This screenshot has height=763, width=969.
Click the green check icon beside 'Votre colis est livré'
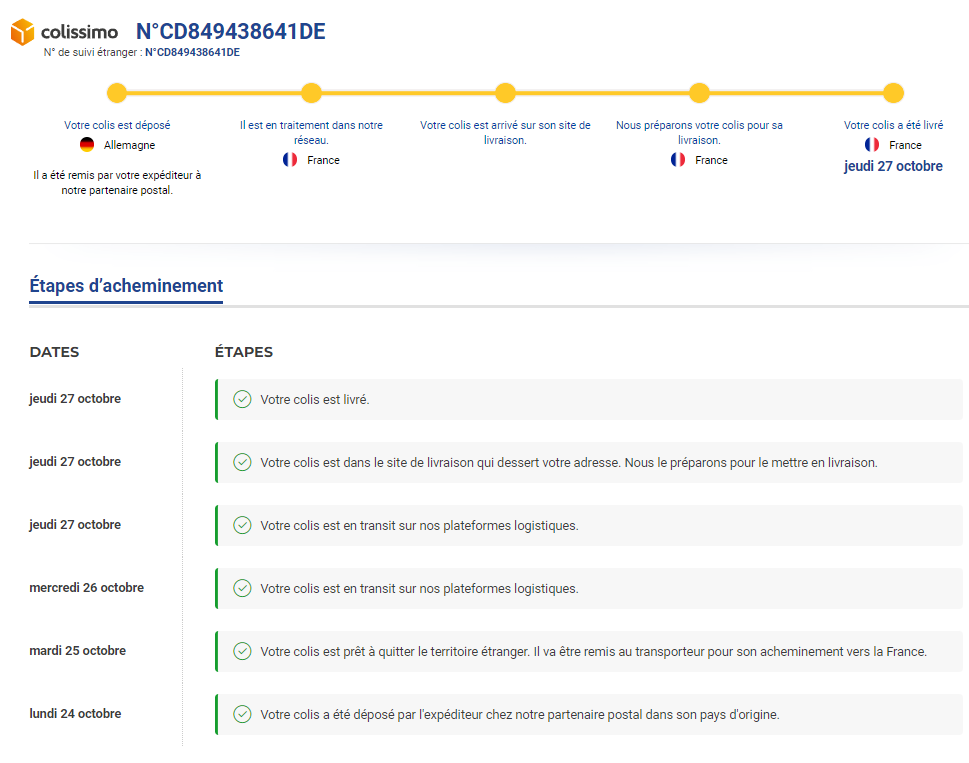point(242,399)
